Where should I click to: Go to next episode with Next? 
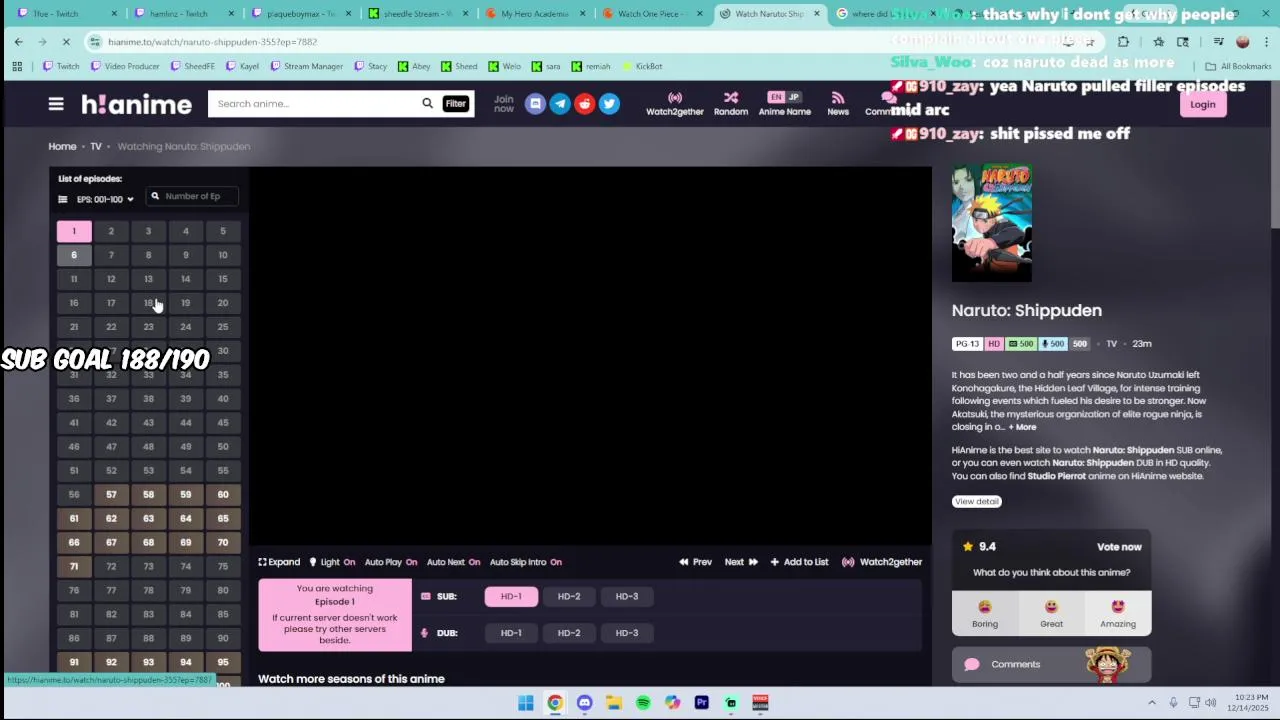(741, 562)
